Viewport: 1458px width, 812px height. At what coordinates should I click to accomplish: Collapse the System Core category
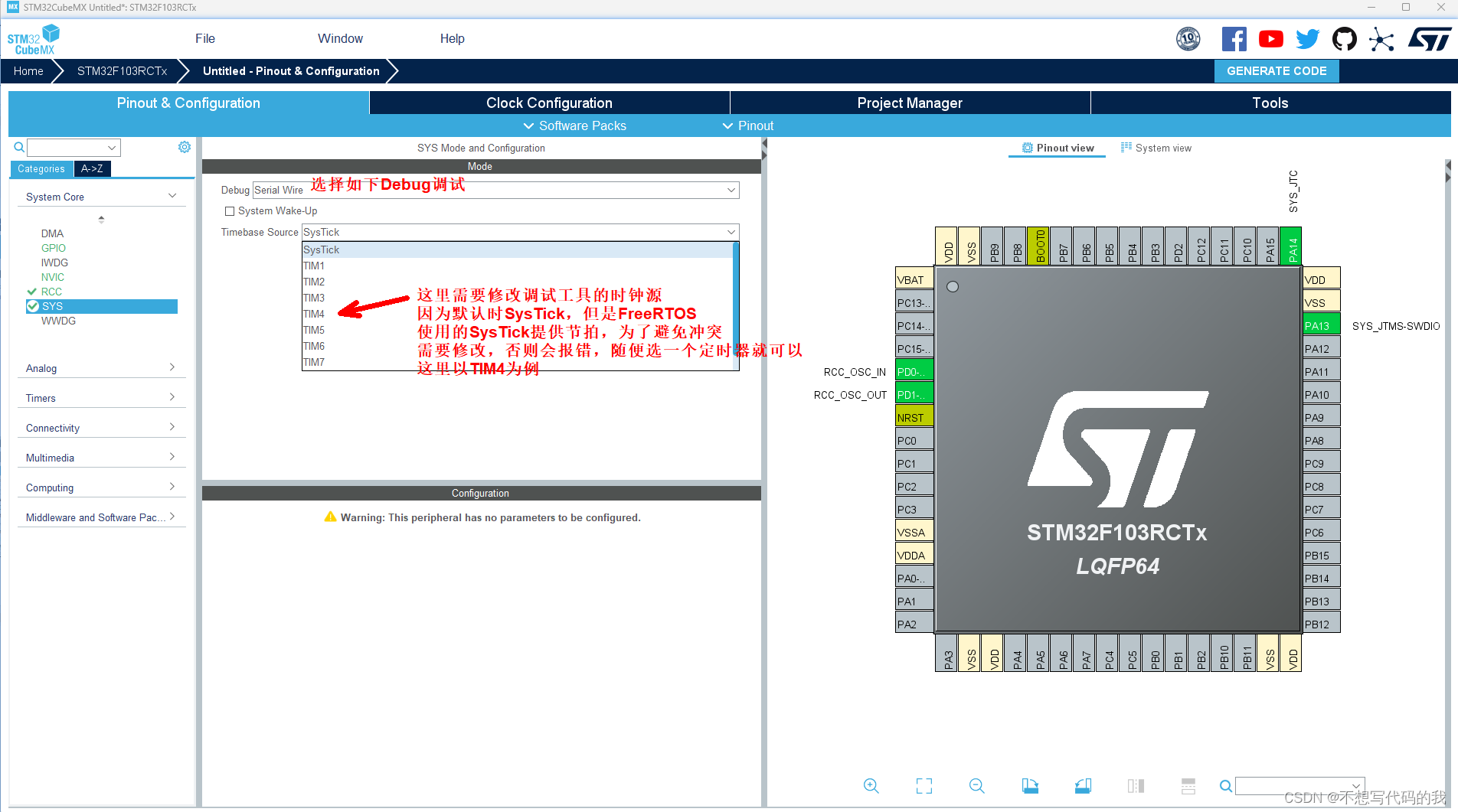[101, 197]
